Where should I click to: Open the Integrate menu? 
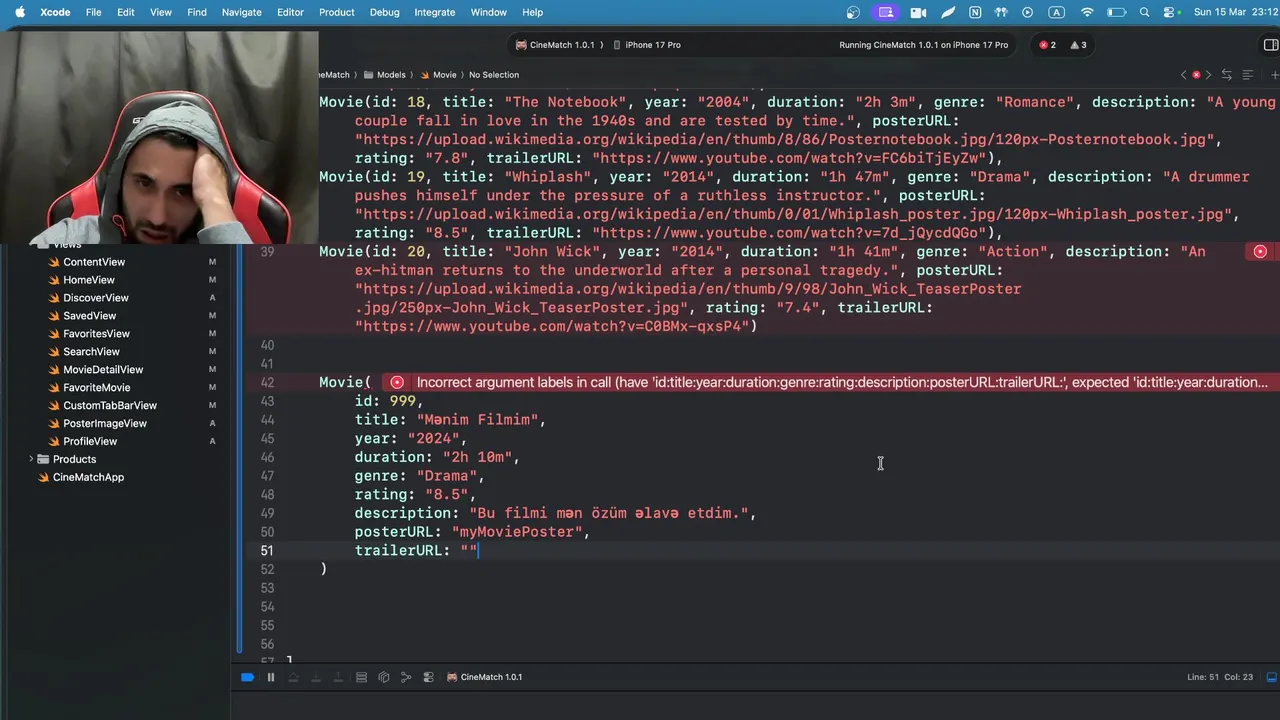tap(434, 12)
